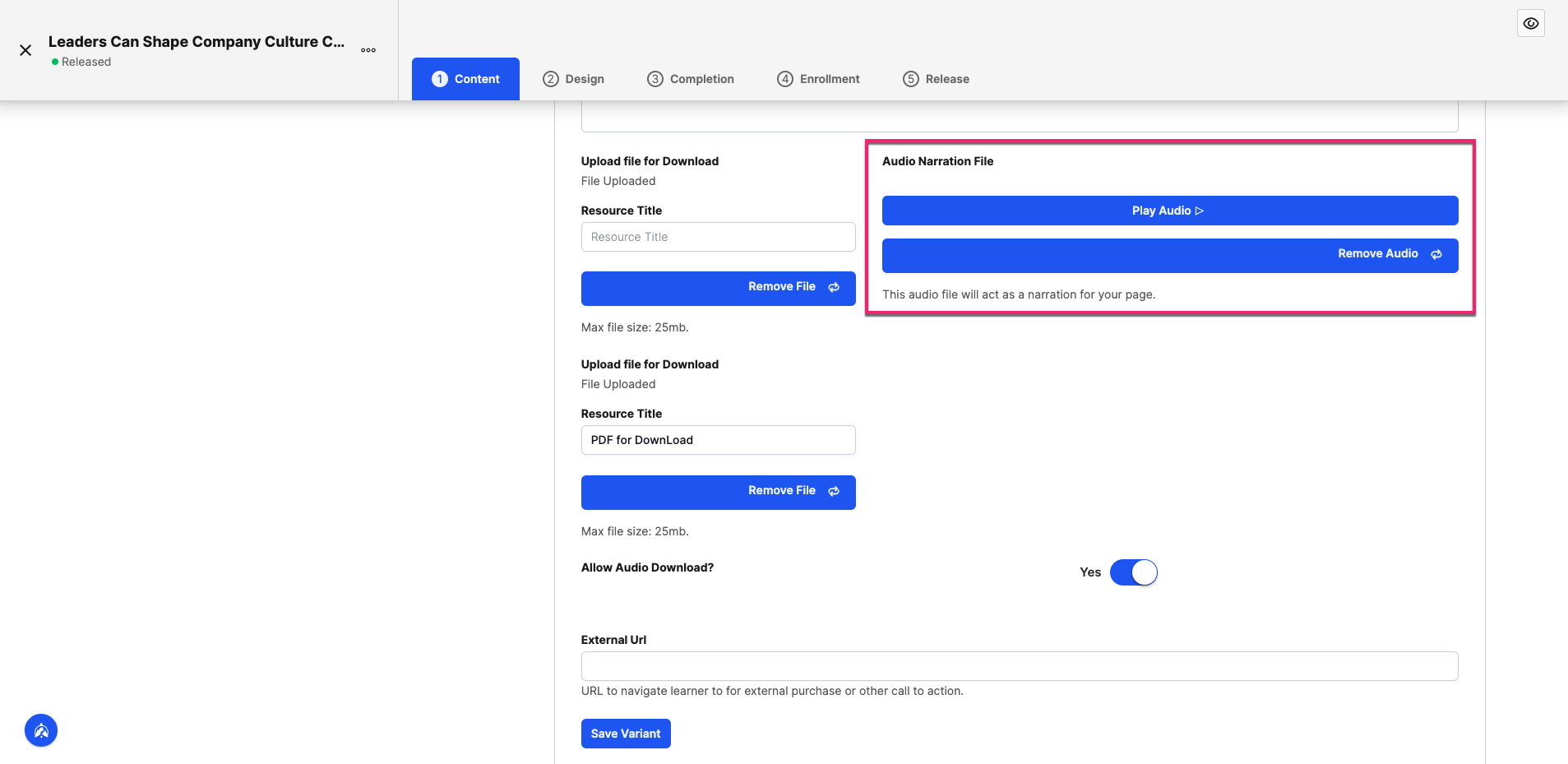This screenshot has width=1568, height=764.
Task: Remove the file labeled PDF for DownLoad
Action: coord(718,492)
